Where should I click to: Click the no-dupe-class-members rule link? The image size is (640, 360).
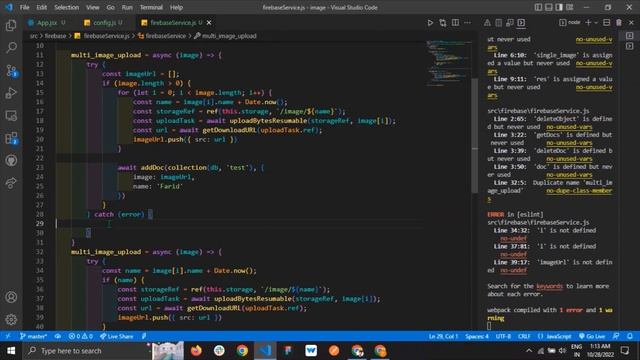[579, 191]
